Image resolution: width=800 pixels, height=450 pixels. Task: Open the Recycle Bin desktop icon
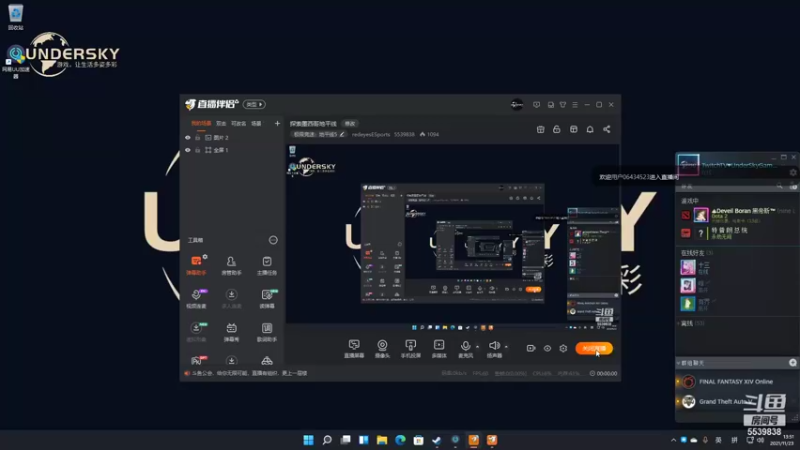click(x=15, y=17)
